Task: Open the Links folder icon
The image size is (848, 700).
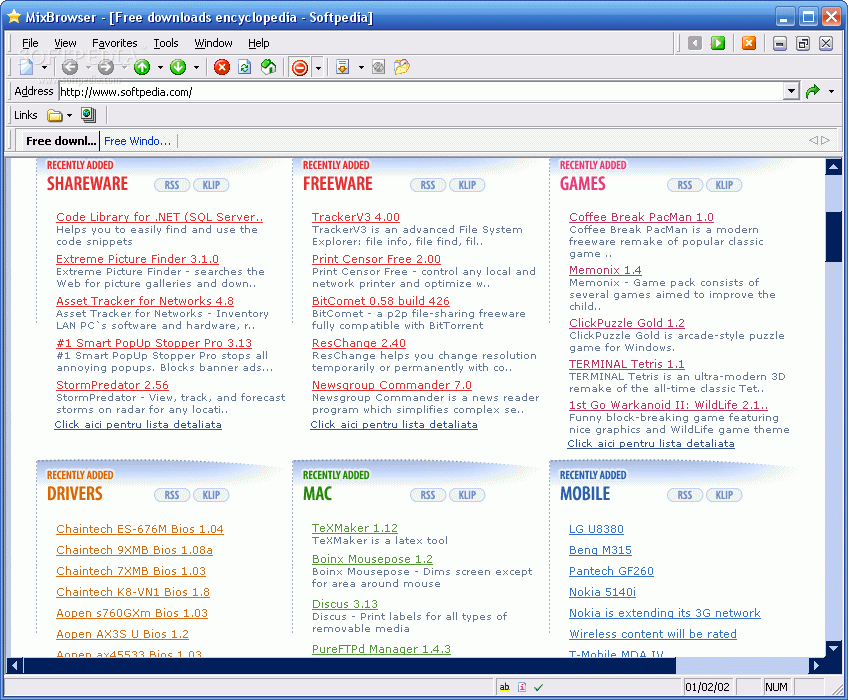Action: 55,115
